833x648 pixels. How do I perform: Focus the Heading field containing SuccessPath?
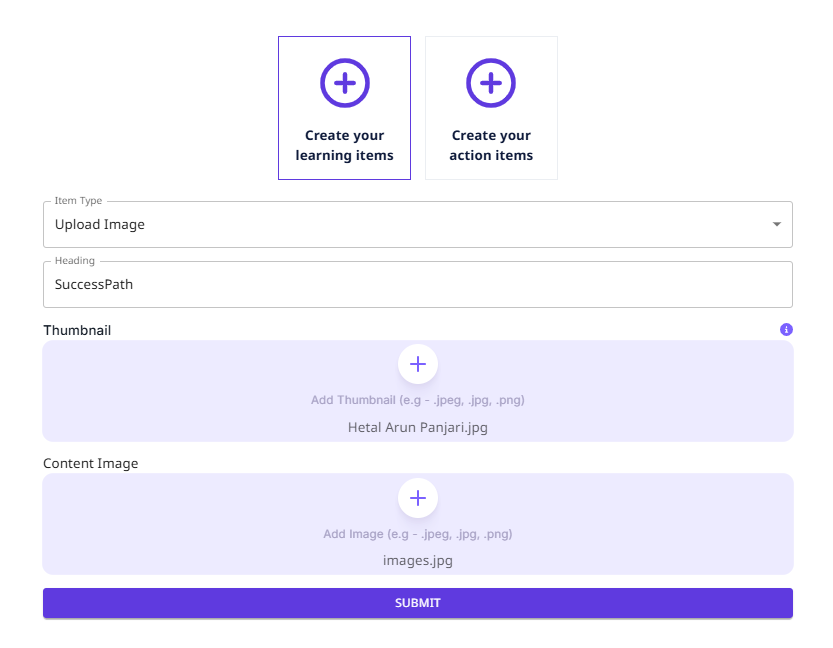(400, 285)
